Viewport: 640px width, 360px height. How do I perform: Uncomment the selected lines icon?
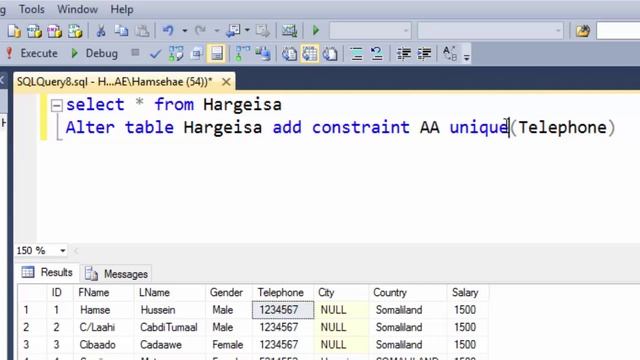(376, 53)
